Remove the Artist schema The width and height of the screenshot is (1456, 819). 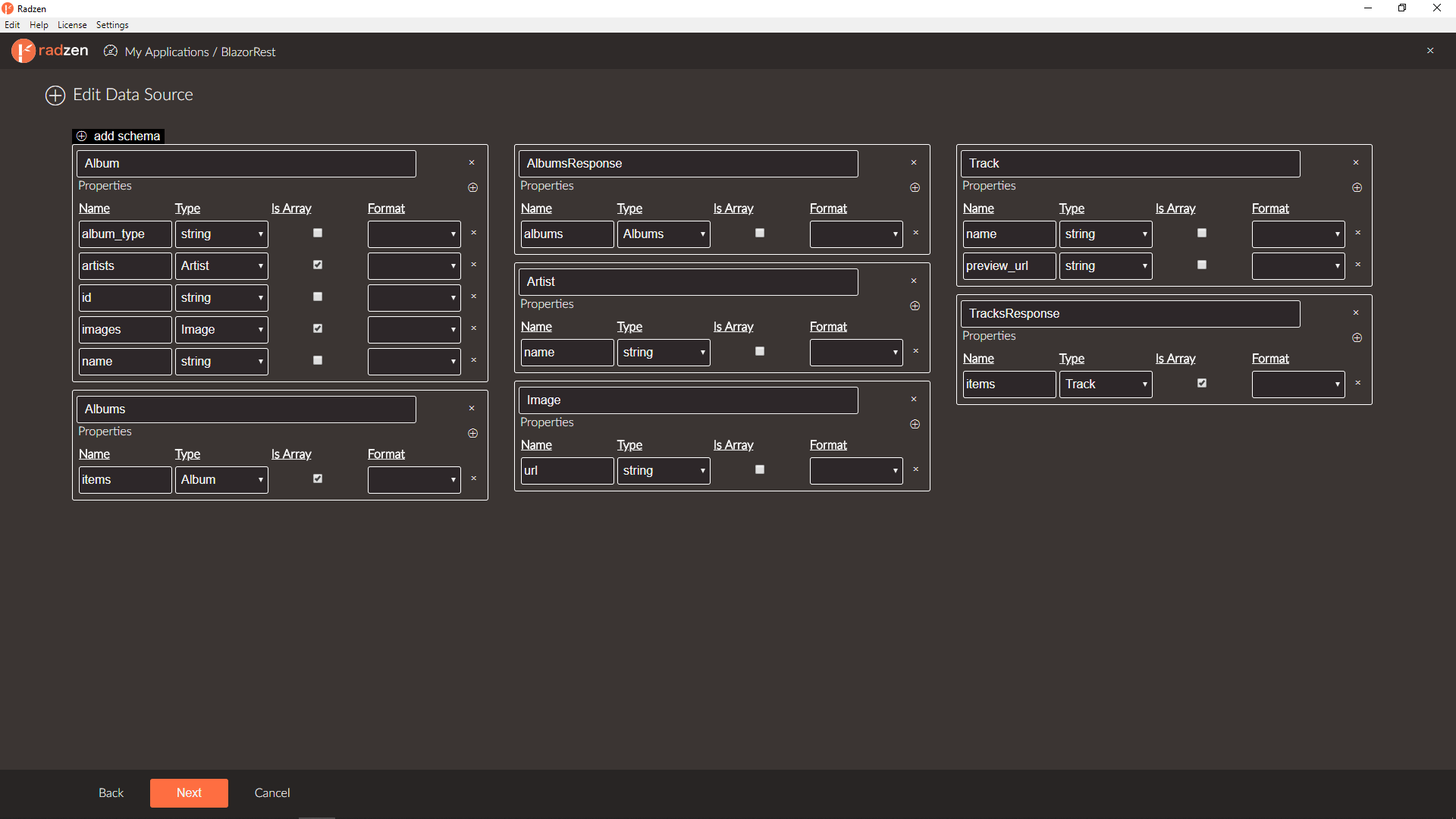click(914, 281)
